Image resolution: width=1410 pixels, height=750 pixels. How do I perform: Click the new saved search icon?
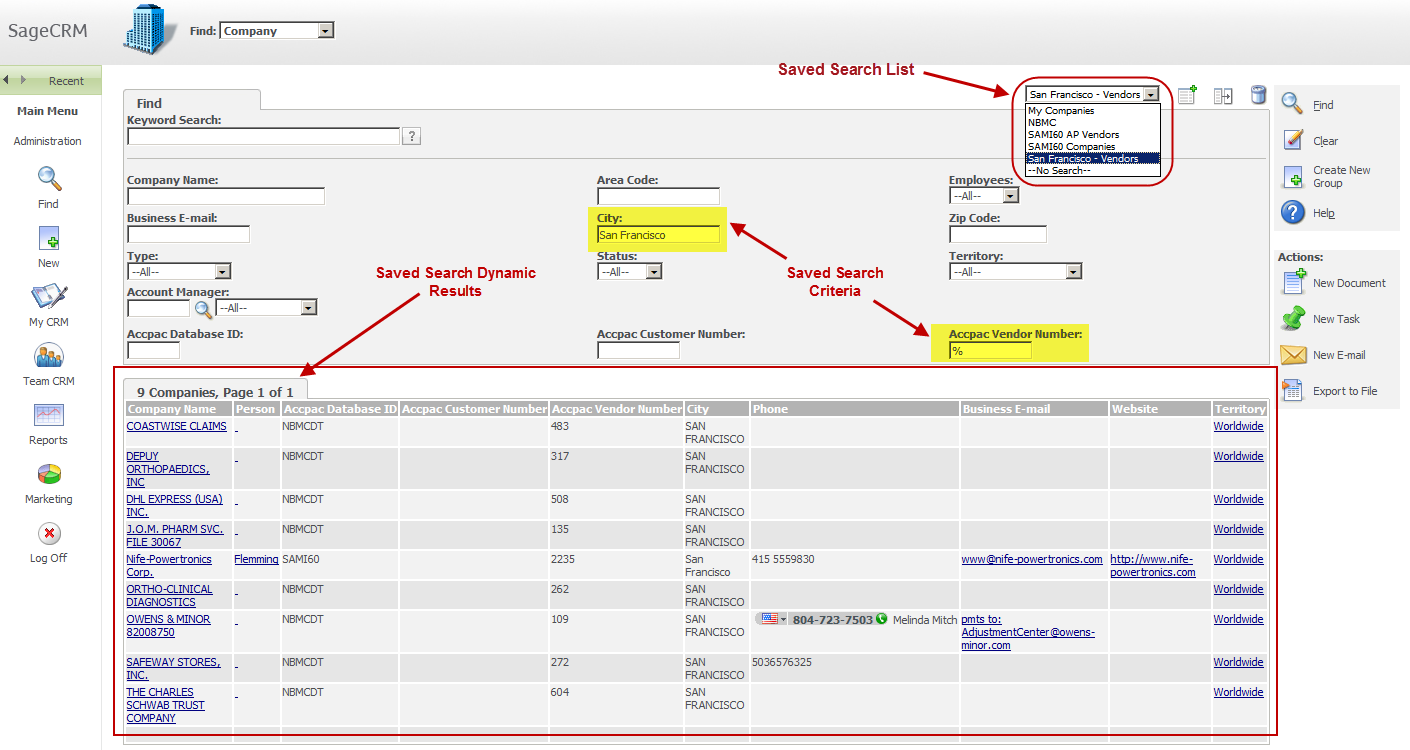point(1188,95)
